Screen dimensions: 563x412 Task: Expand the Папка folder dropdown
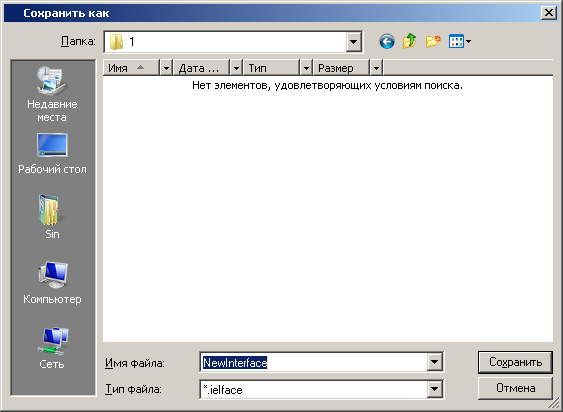pyautogui.click(x=354, y=42)
